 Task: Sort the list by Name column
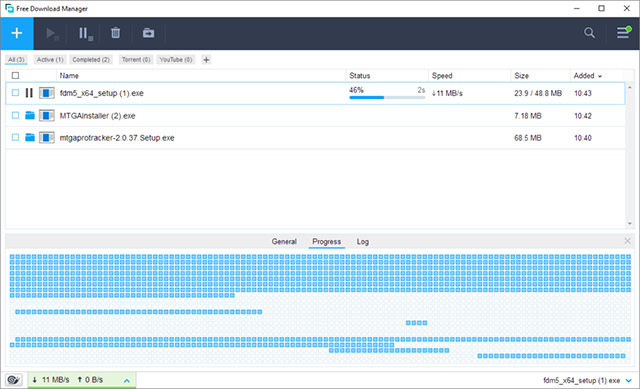click(69, 76)
